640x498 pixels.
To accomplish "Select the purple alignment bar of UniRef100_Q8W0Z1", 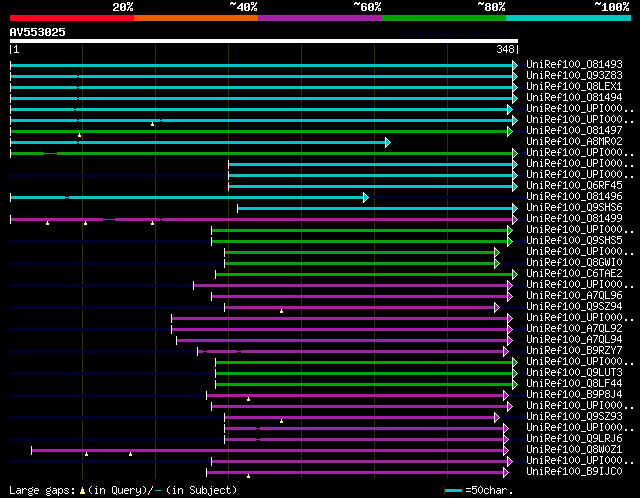I will (x=268, y=451).
